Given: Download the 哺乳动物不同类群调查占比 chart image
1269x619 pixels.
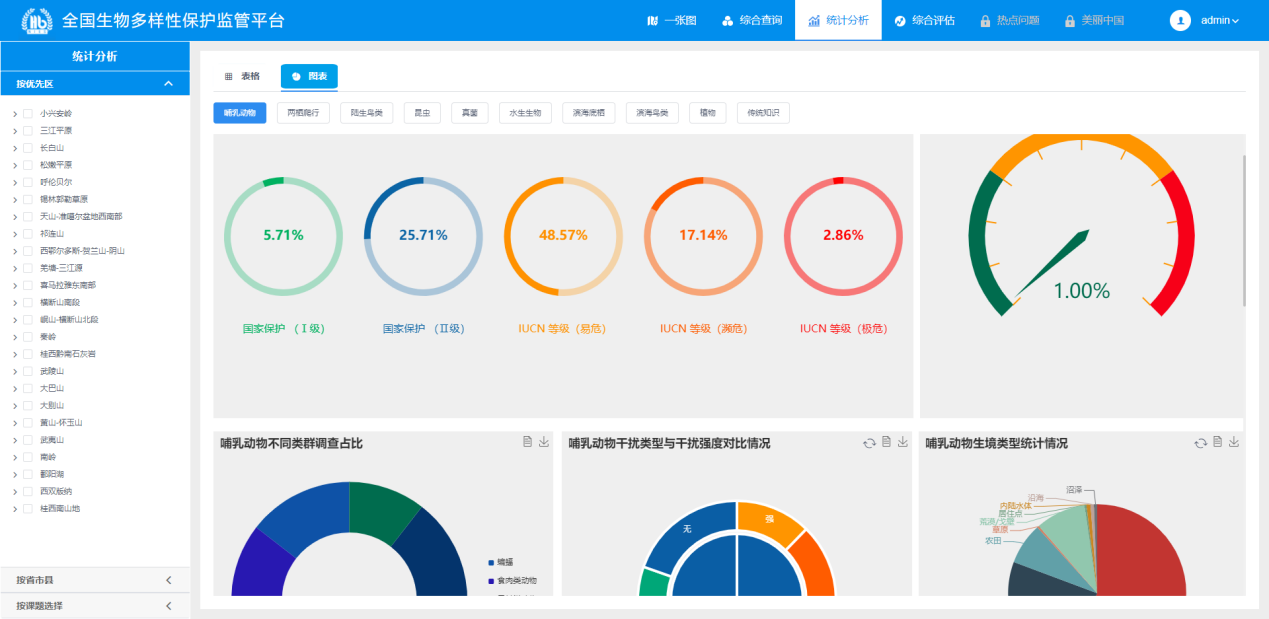Looking at the screenshot, I should click(x=544, y=442).
